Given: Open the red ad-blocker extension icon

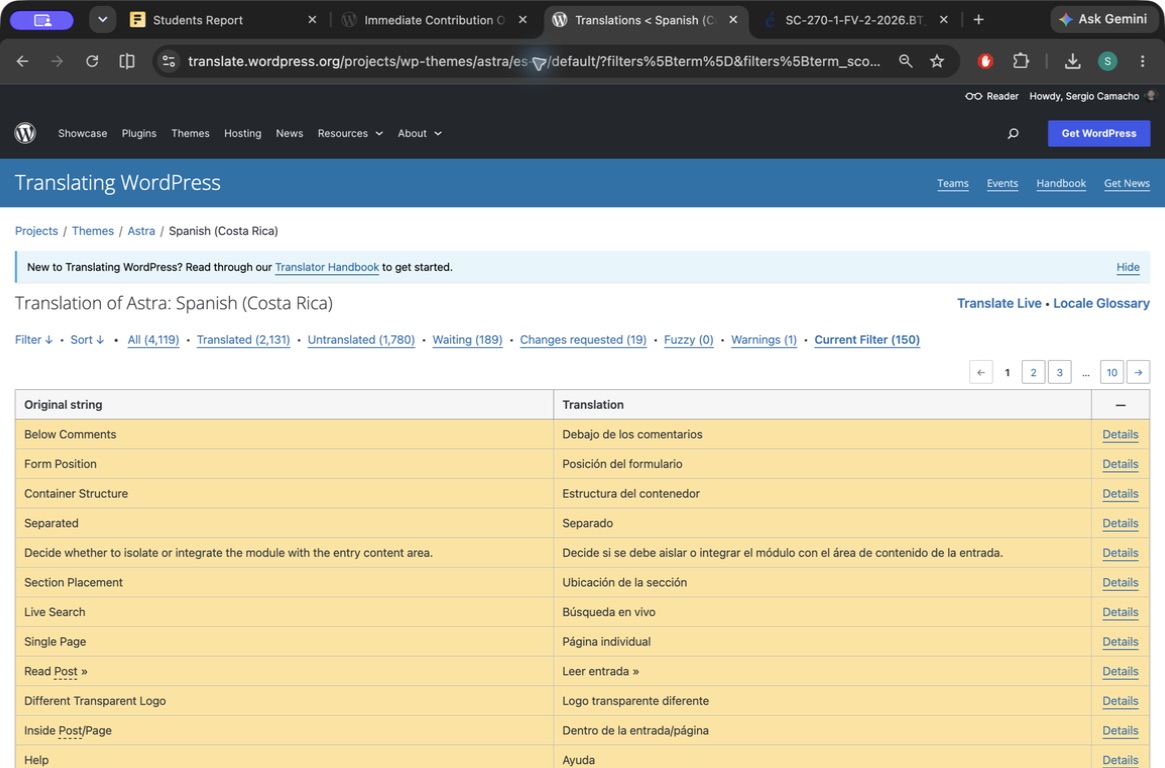Looking at the screenshot, I should (x=985, y=61).
